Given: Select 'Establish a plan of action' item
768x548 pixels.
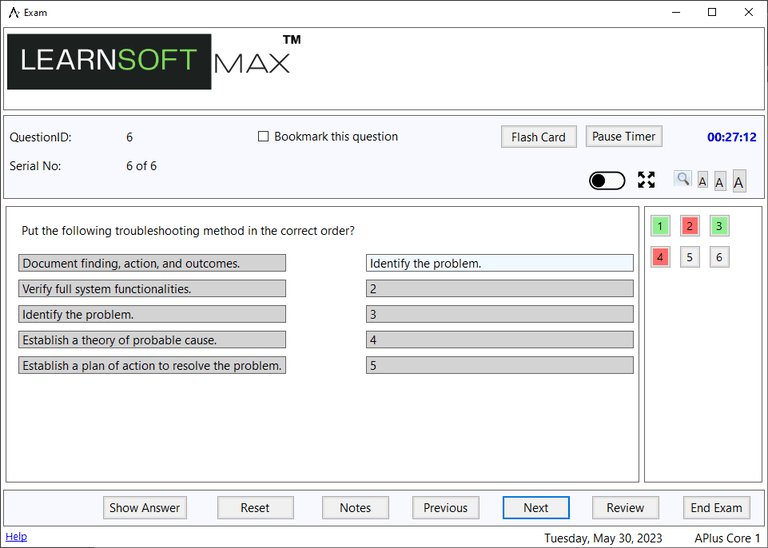Looking at the screenshot, I should (x=152, y=365).
